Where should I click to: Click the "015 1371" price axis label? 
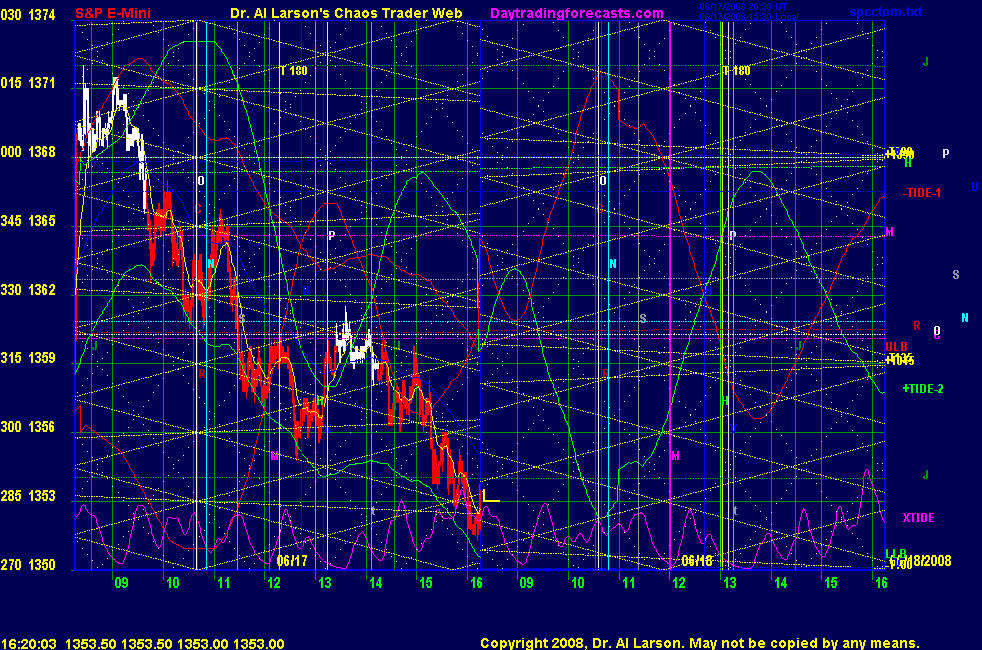28,83
